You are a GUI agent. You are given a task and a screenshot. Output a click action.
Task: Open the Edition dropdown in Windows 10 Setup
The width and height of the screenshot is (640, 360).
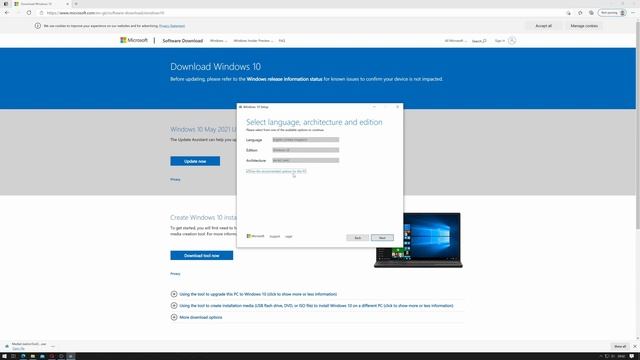[306, 150]
